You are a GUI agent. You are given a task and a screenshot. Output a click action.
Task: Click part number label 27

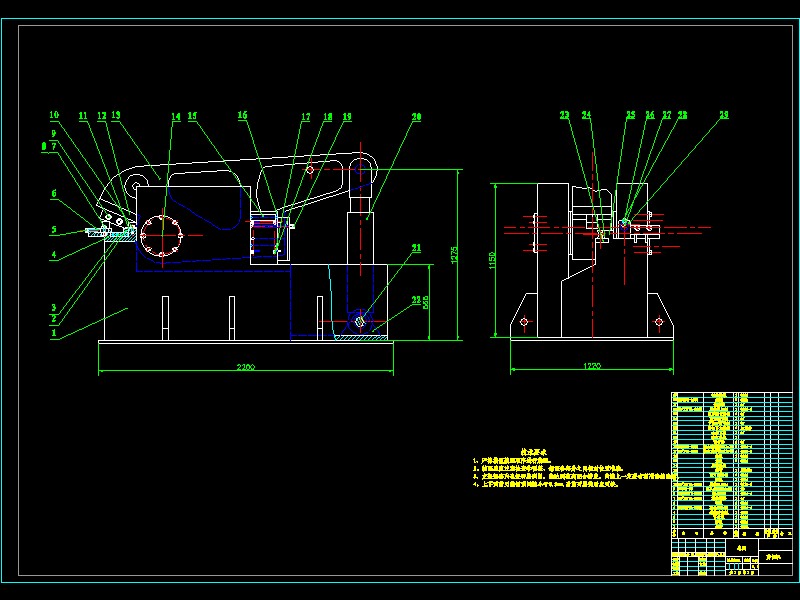tap(667, 115)
